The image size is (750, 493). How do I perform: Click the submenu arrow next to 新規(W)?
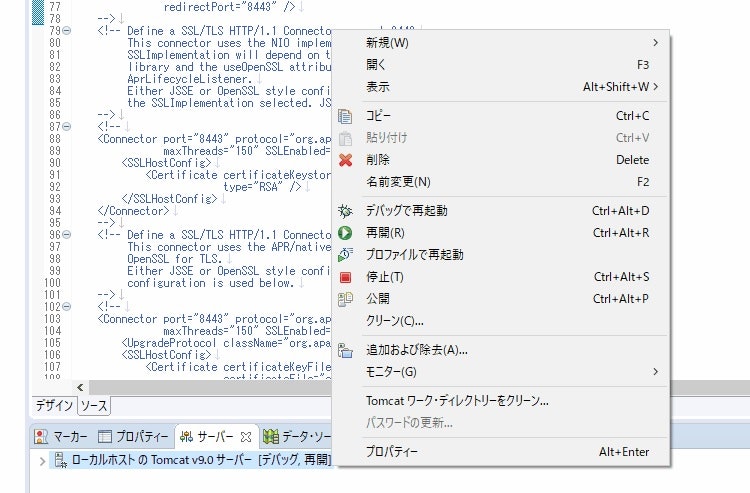coord(656,43)
